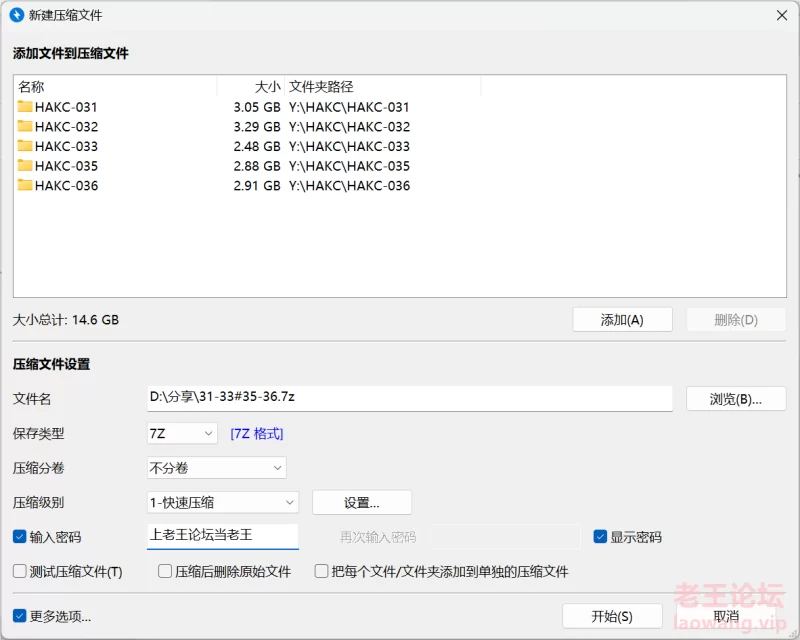Select the HAKC-036 folder icon
The image size is (800, 640).
click(x=24, y=185)
